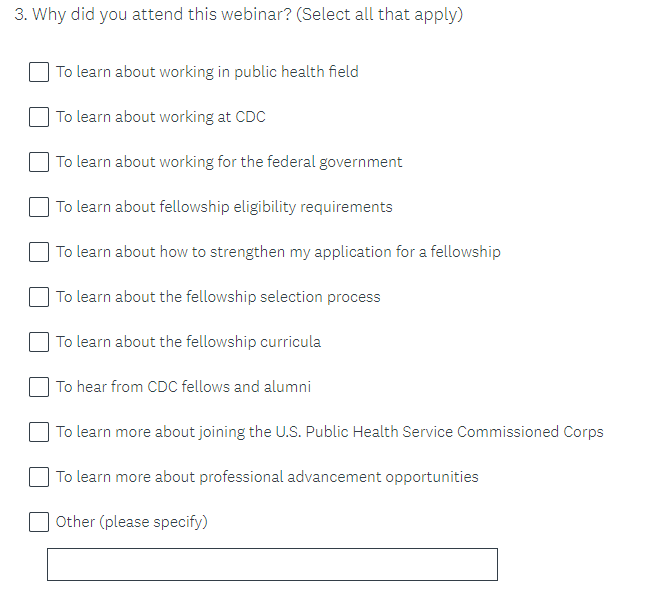Click the label text 'To learn about working at CDC'
Image resolution: width=663 pixels, height=605 pixels.
click(x=160, y=117)
